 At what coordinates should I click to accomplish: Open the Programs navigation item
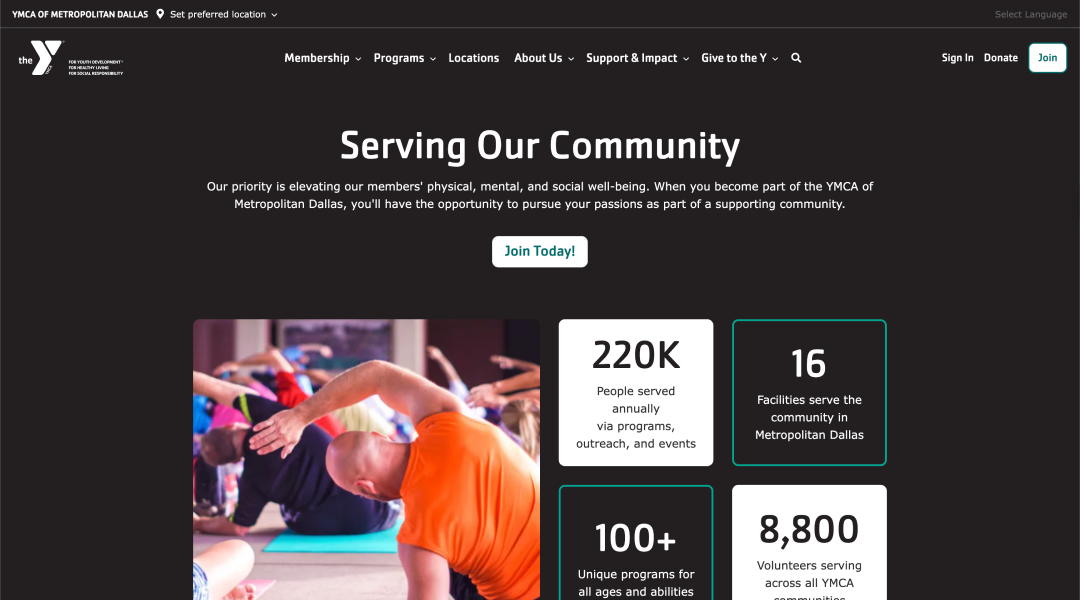[x=399, y=58]
